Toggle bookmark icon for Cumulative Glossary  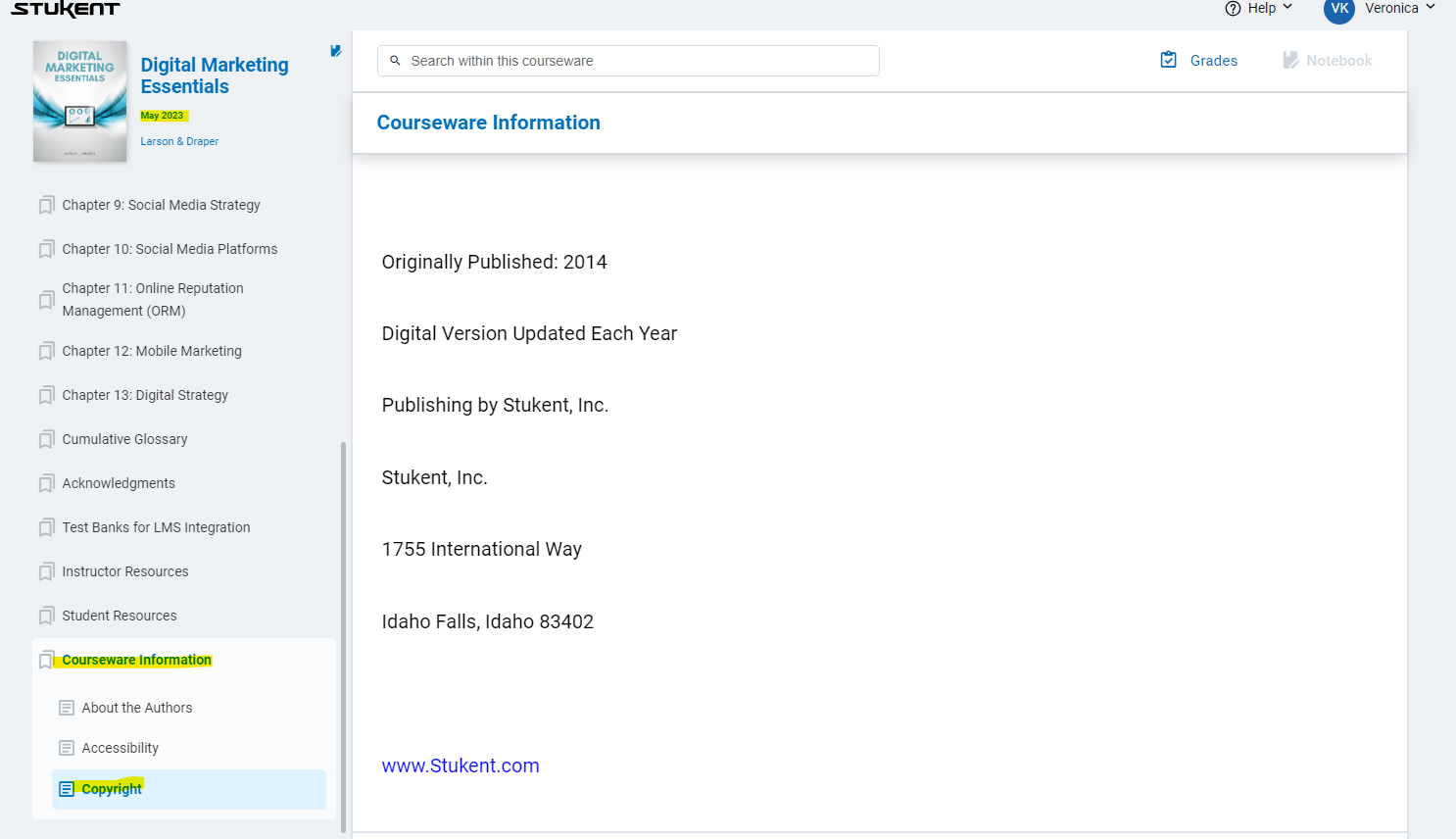[x=46, y=439]
